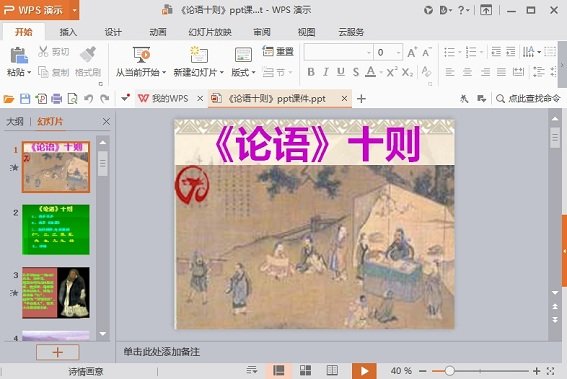Start slideshow from current slide icon
This screenshot has width=567, height=379.
141,55
